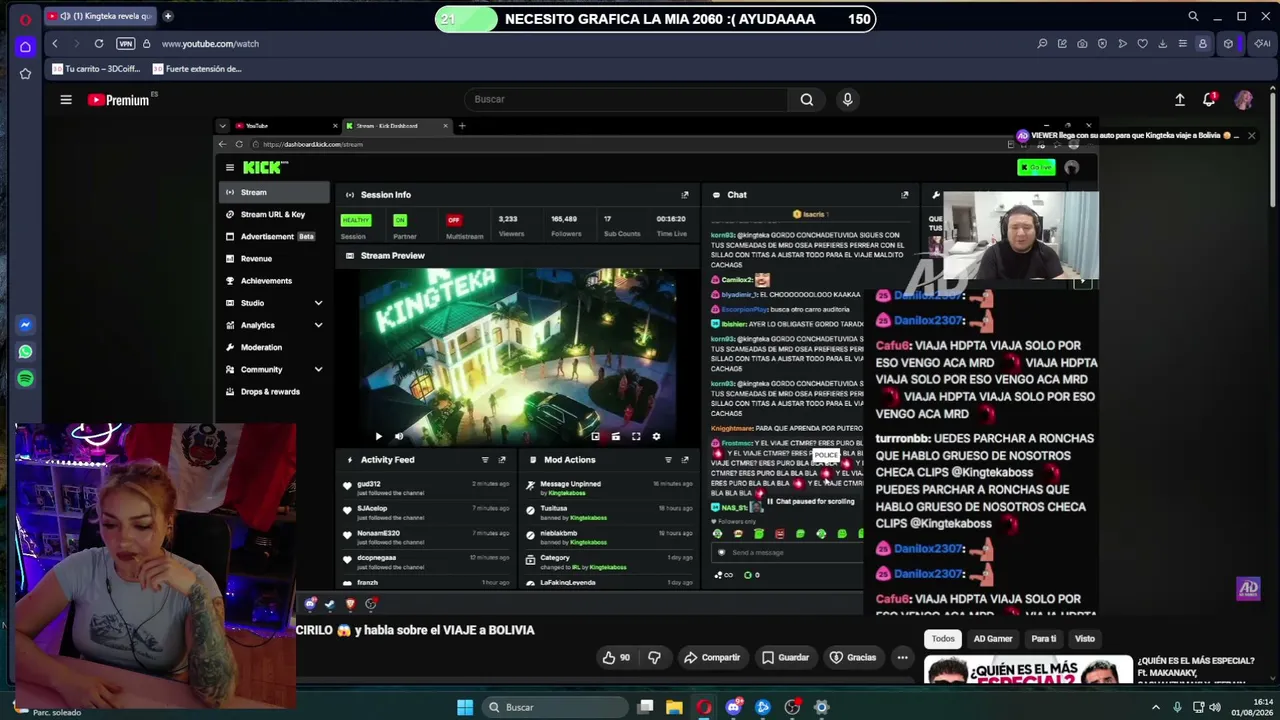Select the Todos filter chip
The width and height of the screenshot is (1280, 720).
943,638
